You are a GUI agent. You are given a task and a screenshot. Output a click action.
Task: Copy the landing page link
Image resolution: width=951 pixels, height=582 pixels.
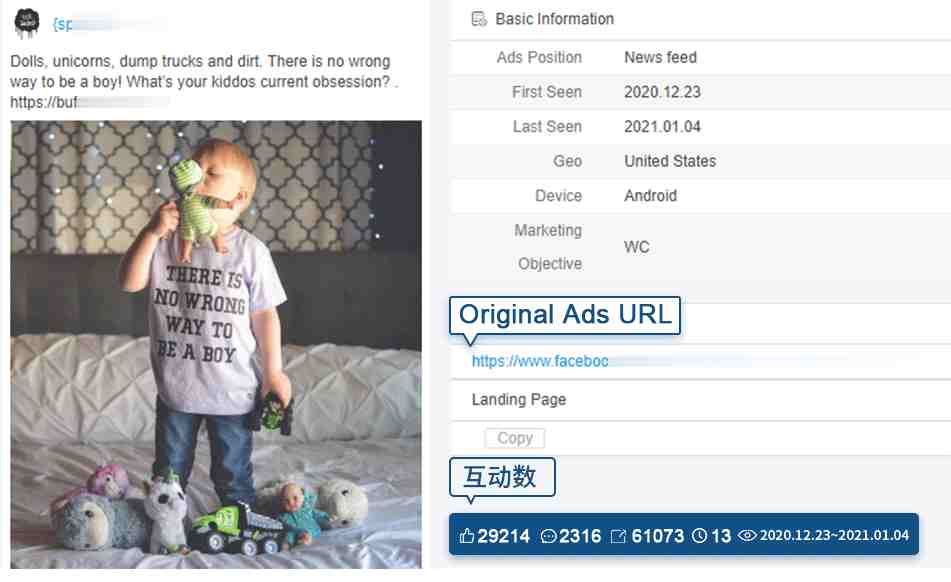514,438
